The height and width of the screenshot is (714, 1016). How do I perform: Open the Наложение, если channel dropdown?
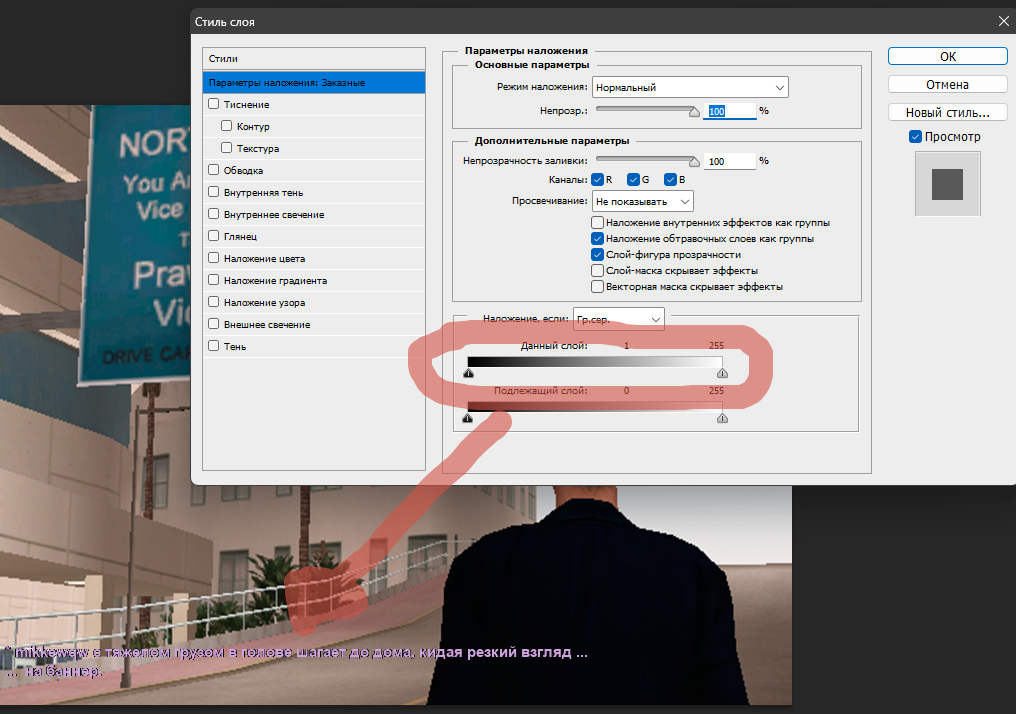(x=619, y=319)
